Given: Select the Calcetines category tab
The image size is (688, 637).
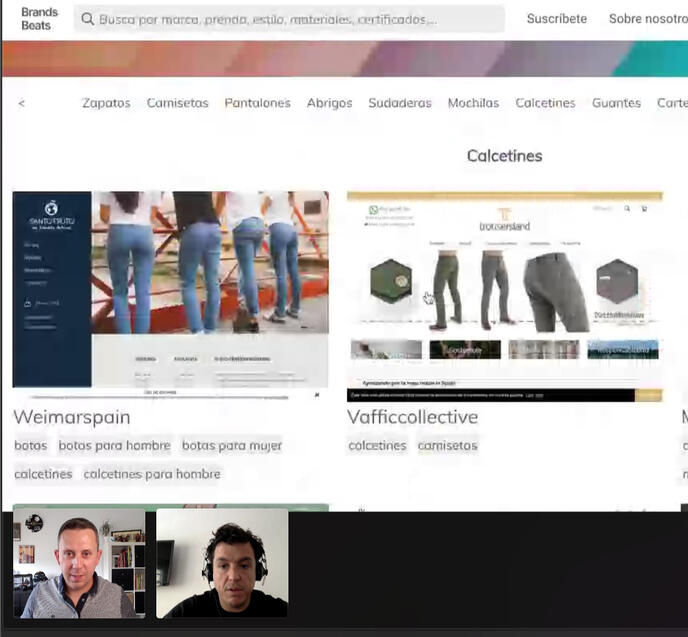Looking at the screenshot, I should coord(545,103).
